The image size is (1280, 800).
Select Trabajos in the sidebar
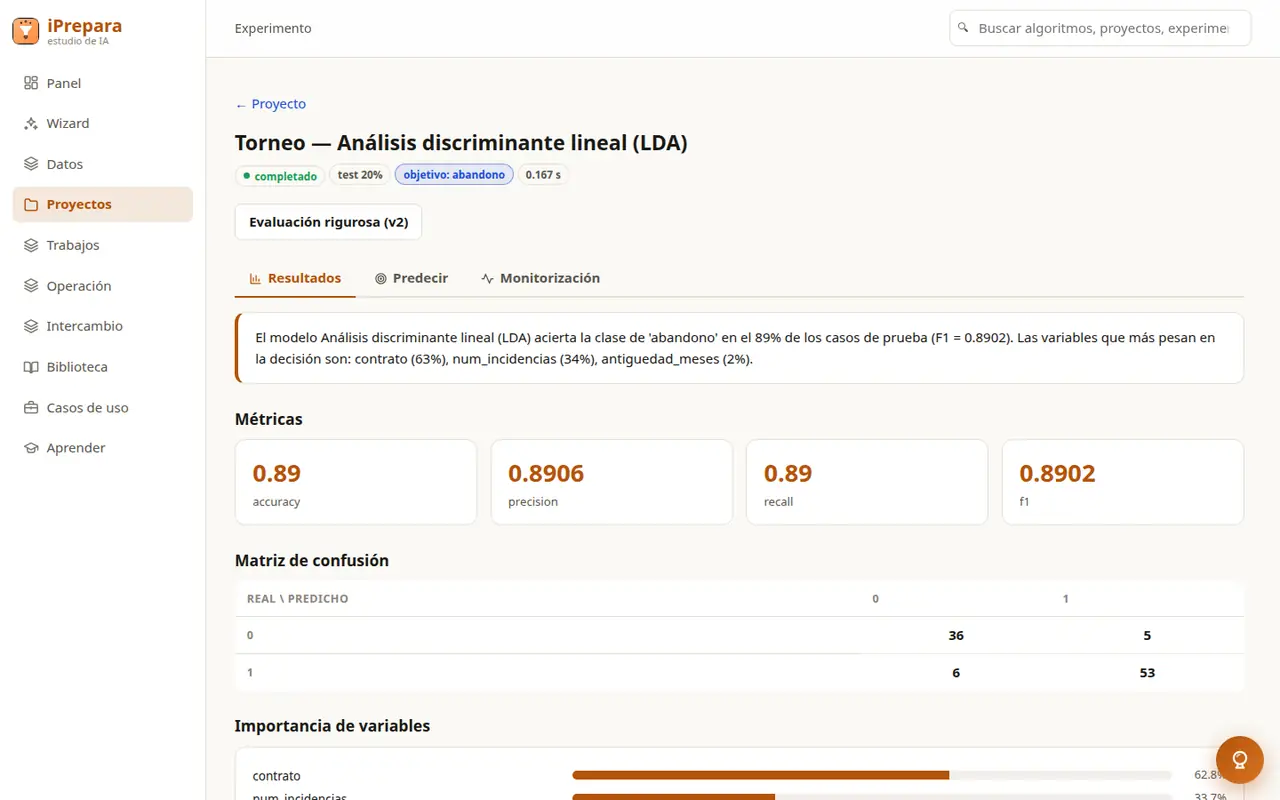click(x=102, y=245)
